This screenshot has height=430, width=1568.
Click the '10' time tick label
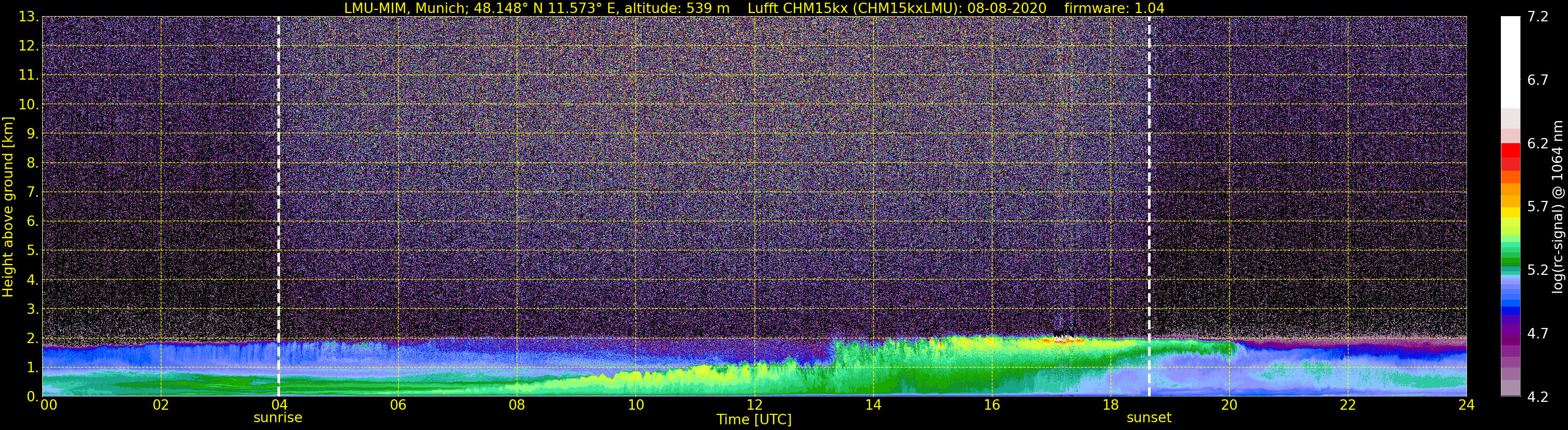tap(635, 405)
